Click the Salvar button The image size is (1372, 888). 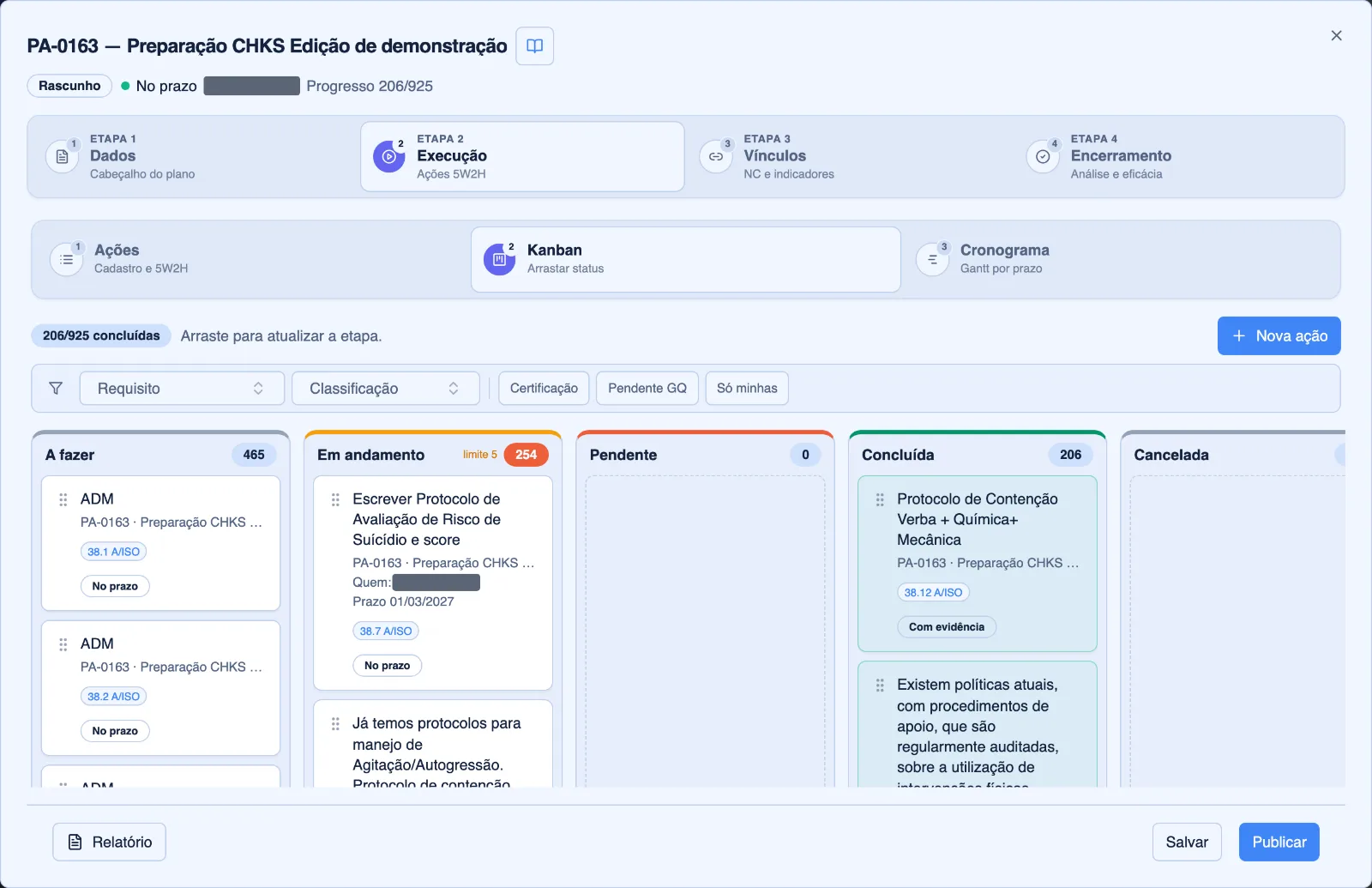coord(1187,843)
